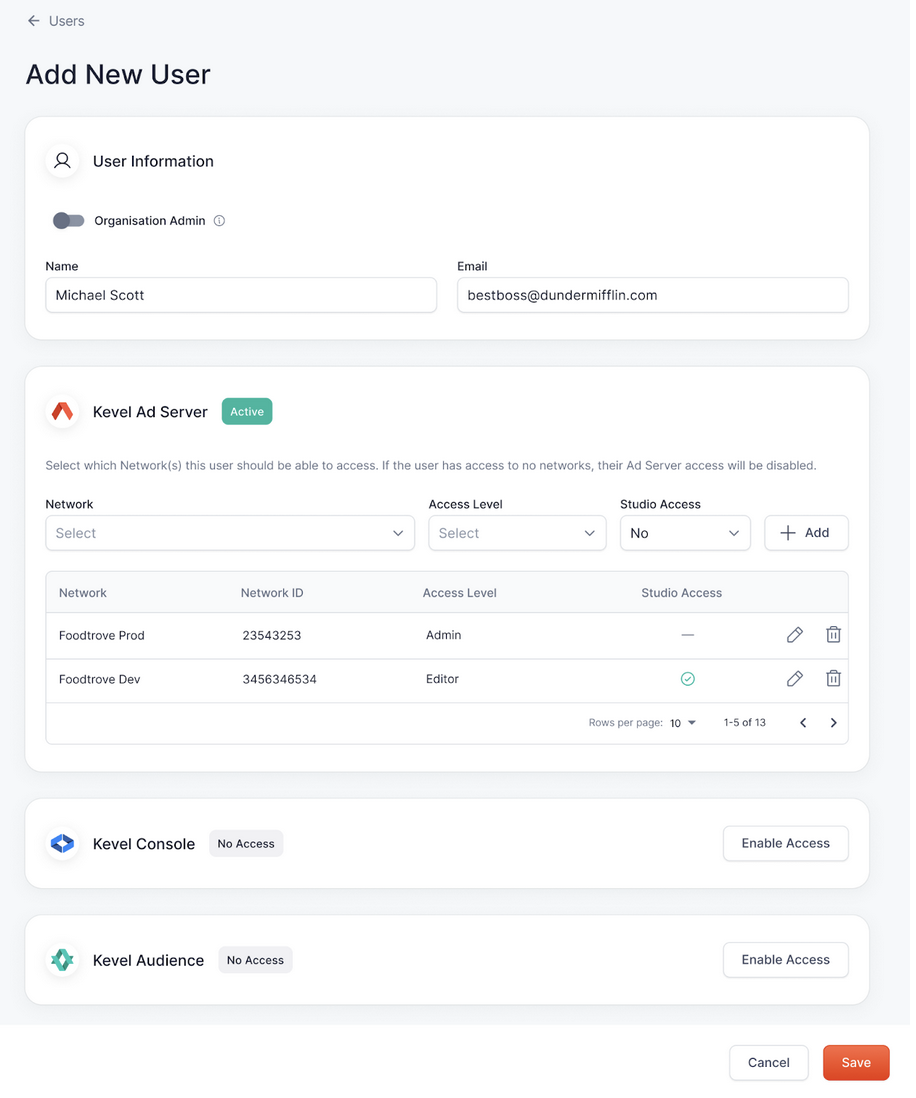Select the Foodtrove Prod network name

point(102,635)
